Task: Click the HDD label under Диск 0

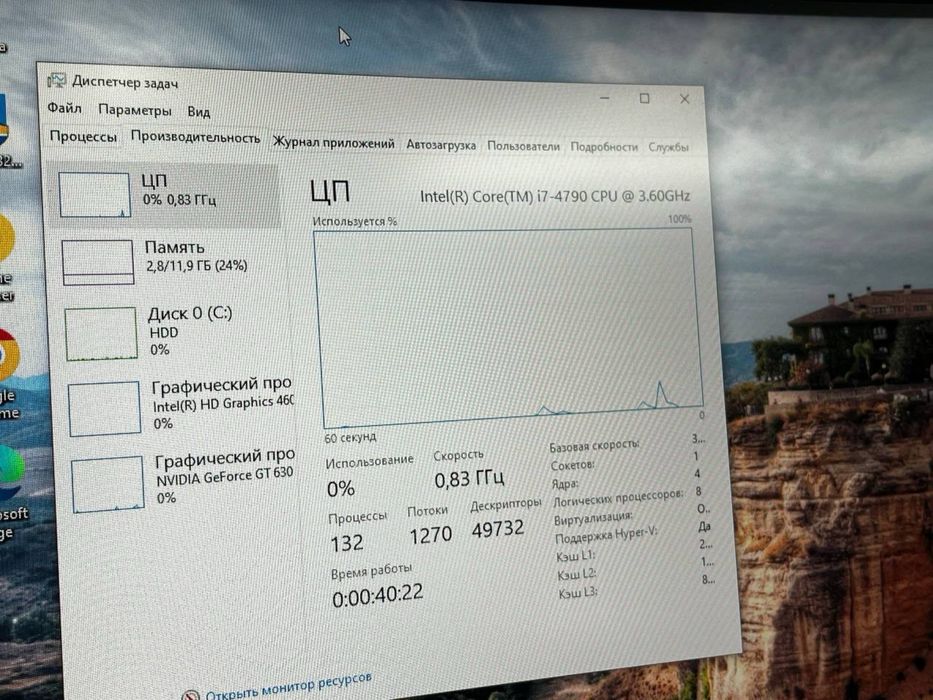Action: click(x=164, y=332)
